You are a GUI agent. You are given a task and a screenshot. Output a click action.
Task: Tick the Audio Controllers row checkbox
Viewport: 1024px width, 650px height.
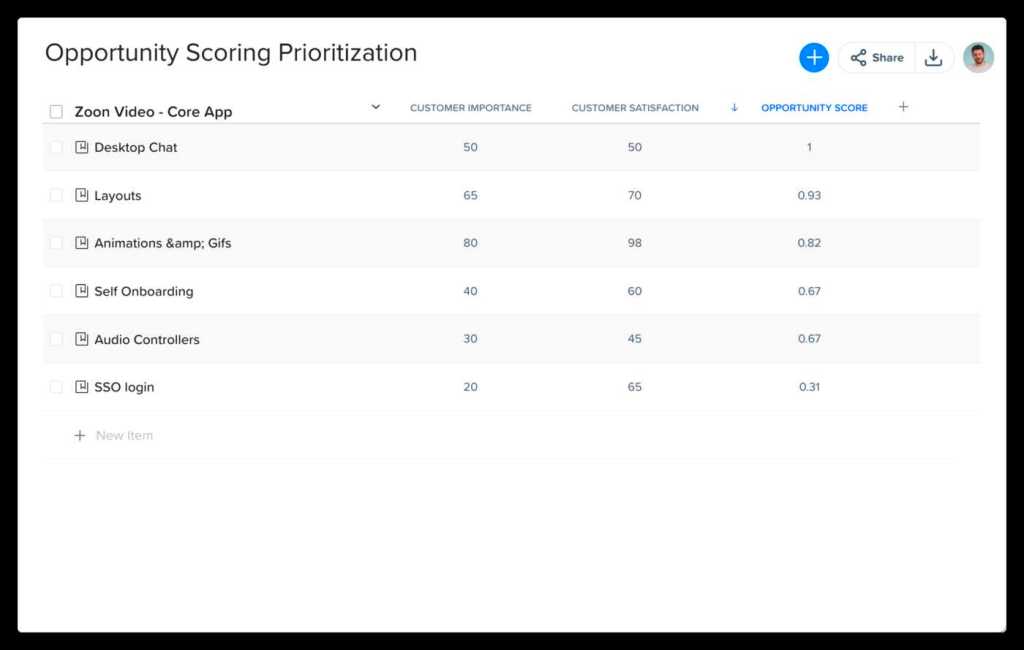coord(56,339)
